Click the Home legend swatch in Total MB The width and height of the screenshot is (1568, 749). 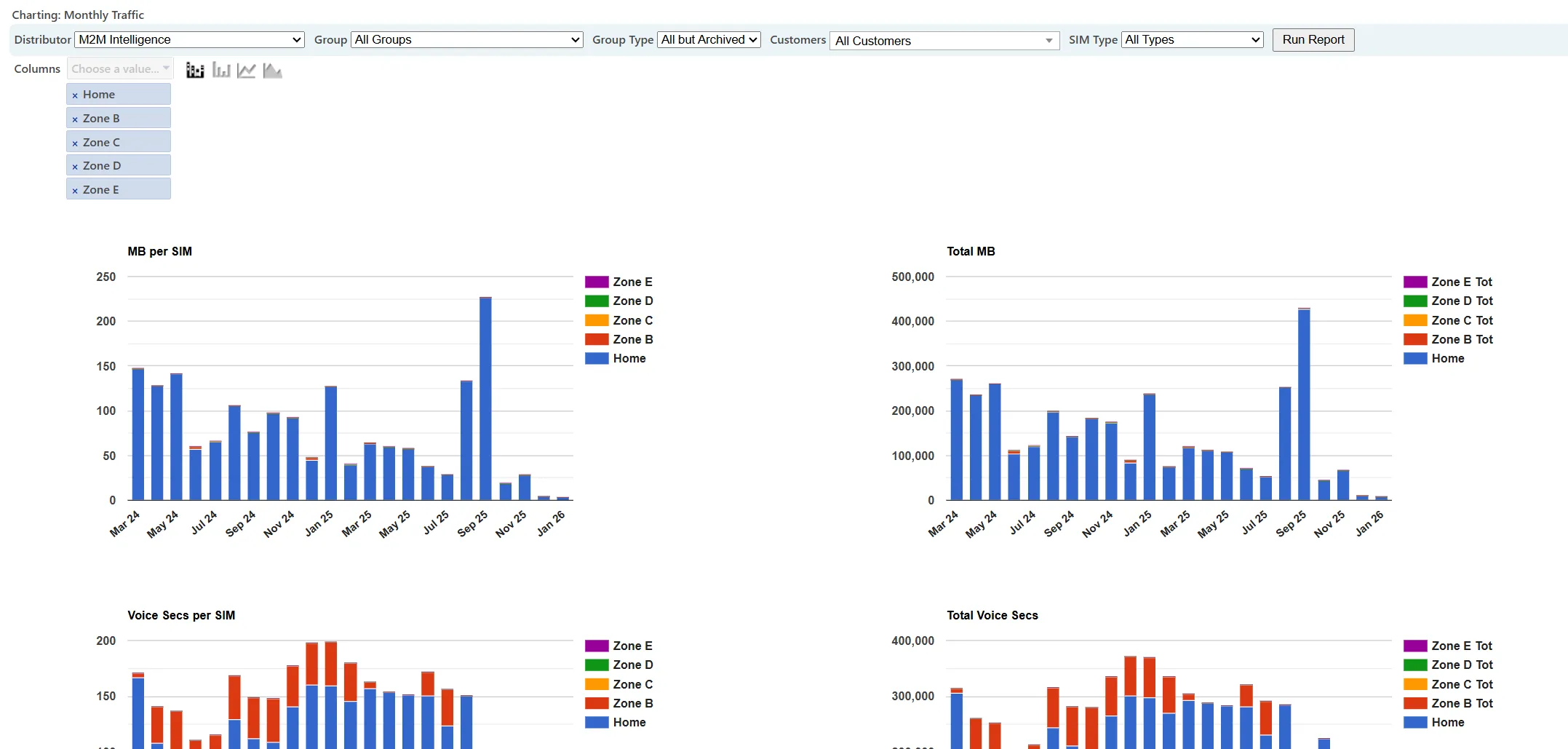[x=1415, y=358]
